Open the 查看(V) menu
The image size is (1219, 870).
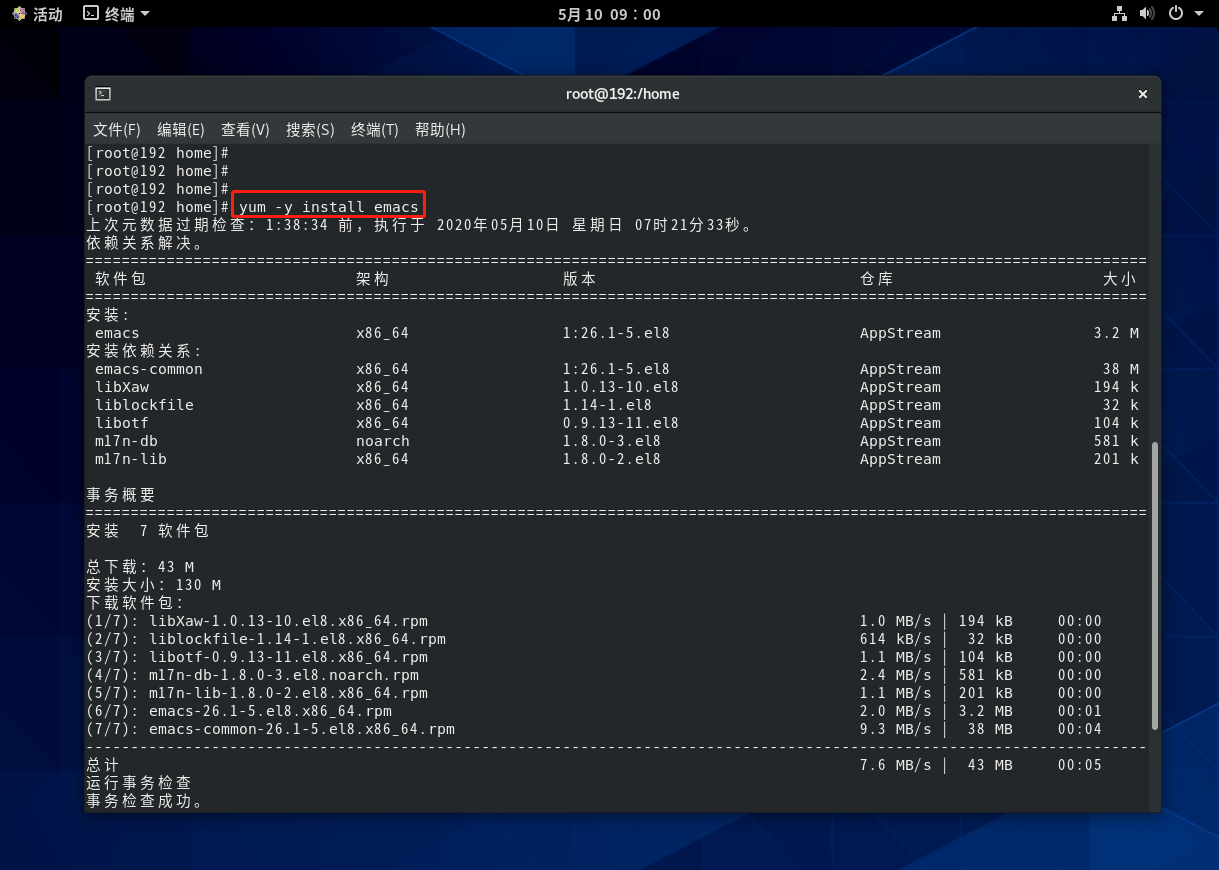pyautogui.click(x=245, y=130)
